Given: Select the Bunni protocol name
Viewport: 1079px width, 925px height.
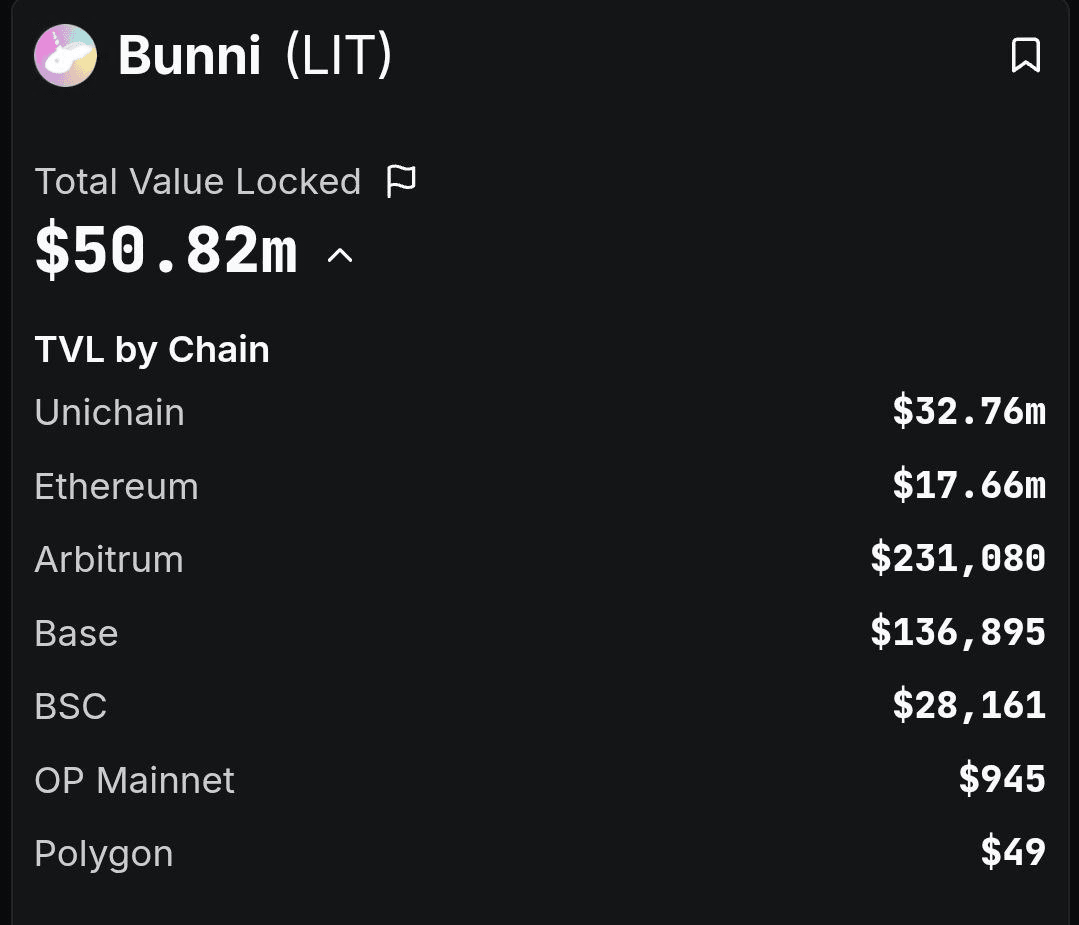Looking at the screenshot, I should (x=189, y=55).
